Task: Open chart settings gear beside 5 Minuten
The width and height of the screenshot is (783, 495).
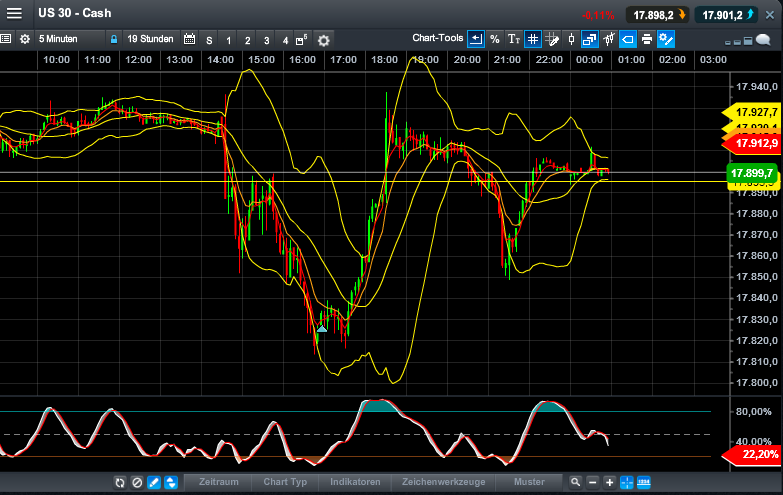Action: click(24, 39)
